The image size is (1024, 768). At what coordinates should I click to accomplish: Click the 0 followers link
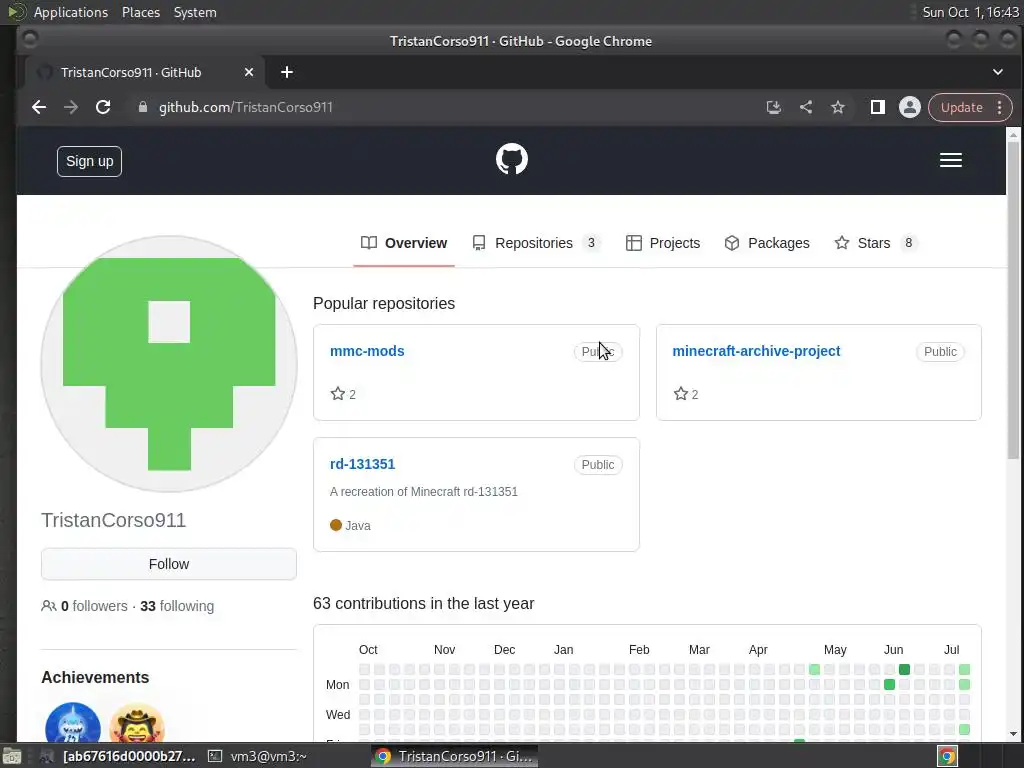click(94, 606)
